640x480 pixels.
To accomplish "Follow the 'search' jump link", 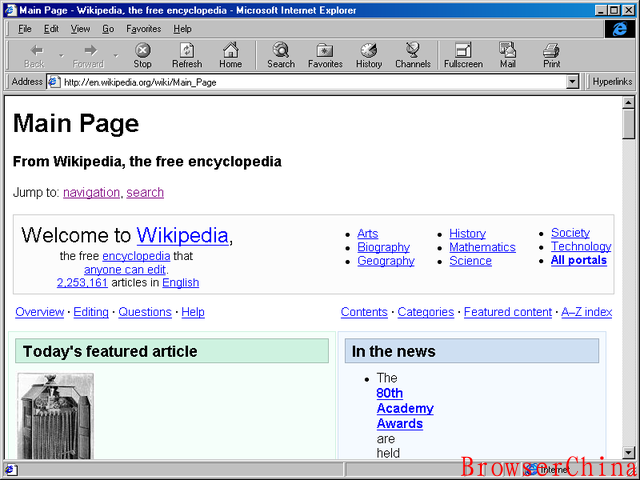I will click(x=145, y=192).
